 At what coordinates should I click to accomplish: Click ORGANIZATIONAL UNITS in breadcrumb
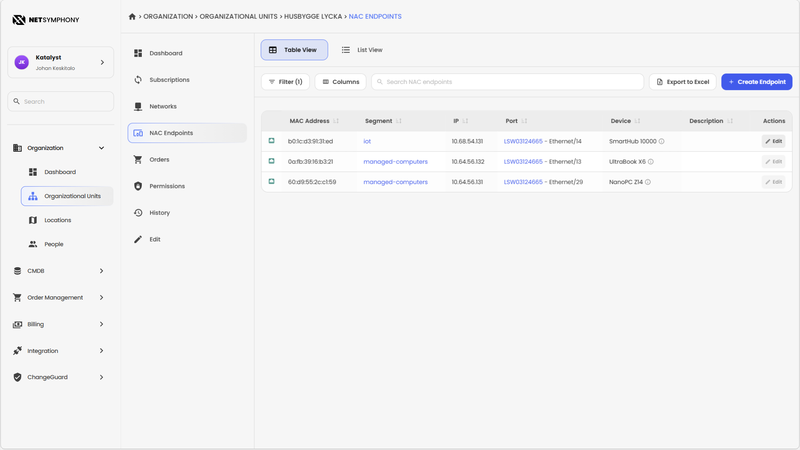pos(238,16)
